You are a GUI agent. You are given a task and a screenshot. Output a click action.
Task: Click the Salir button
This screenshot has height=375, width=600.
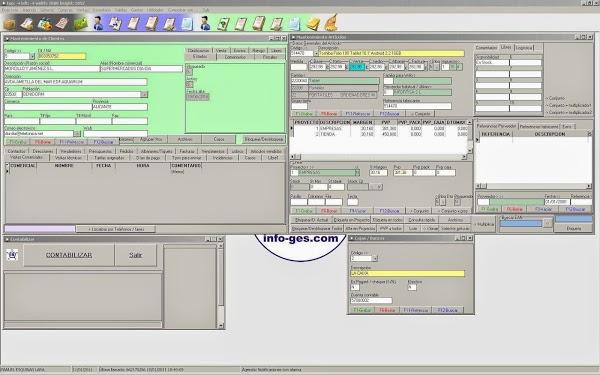click(x=135, y=255)
